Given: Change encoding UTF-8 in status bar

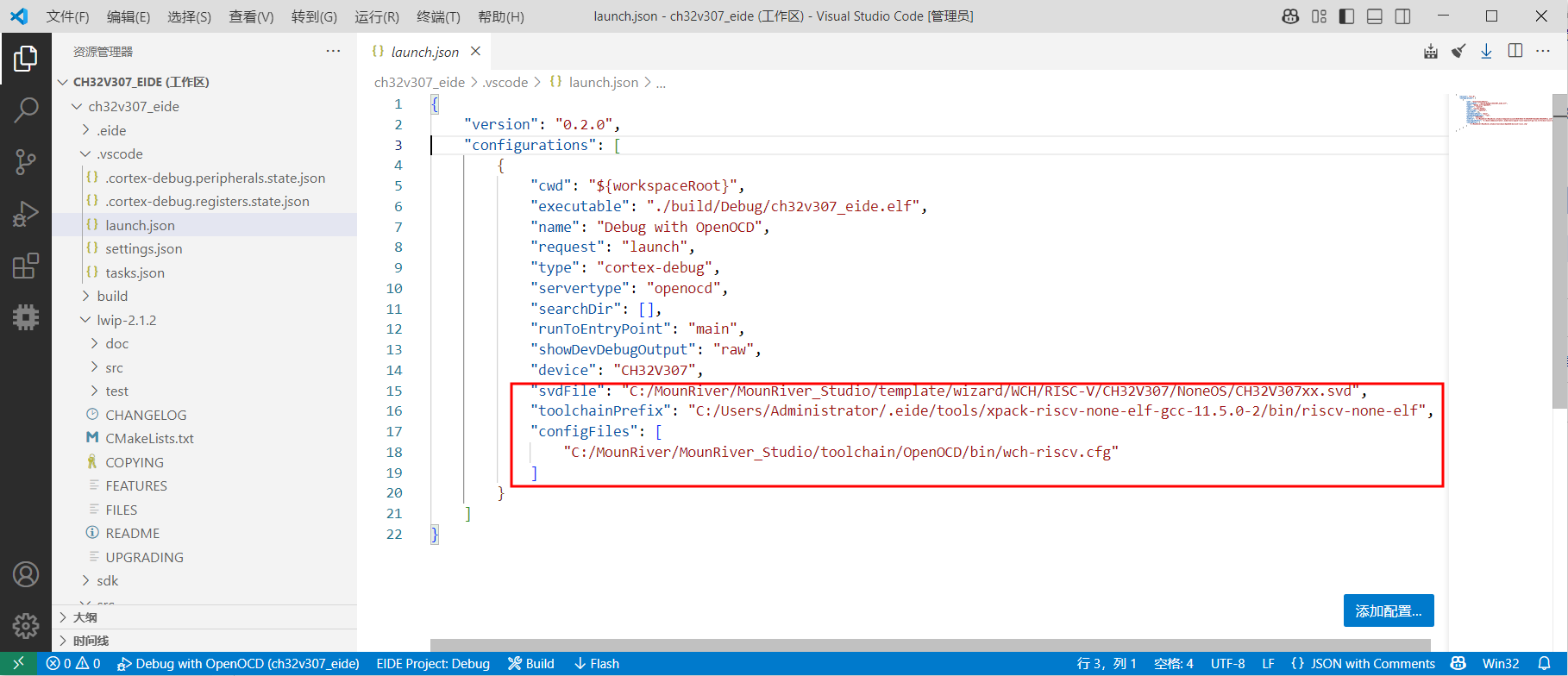Looking at the screenshot, I should tap(1228, 663).
